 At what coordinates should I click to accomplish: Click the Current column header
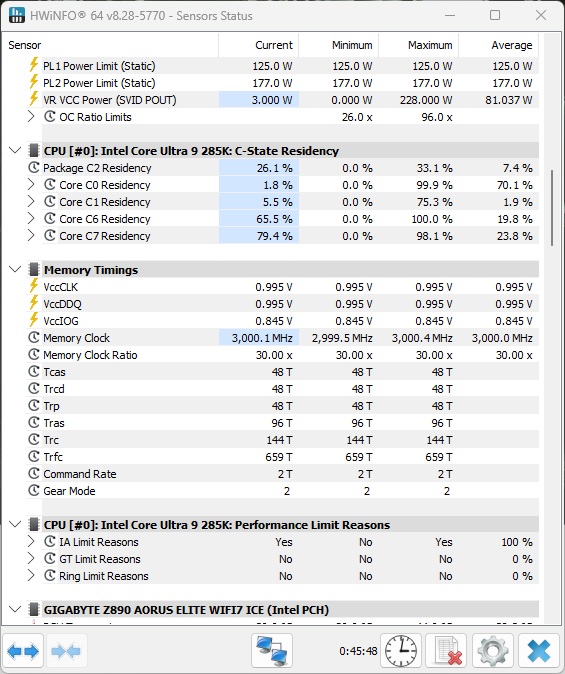pos(258,45)
